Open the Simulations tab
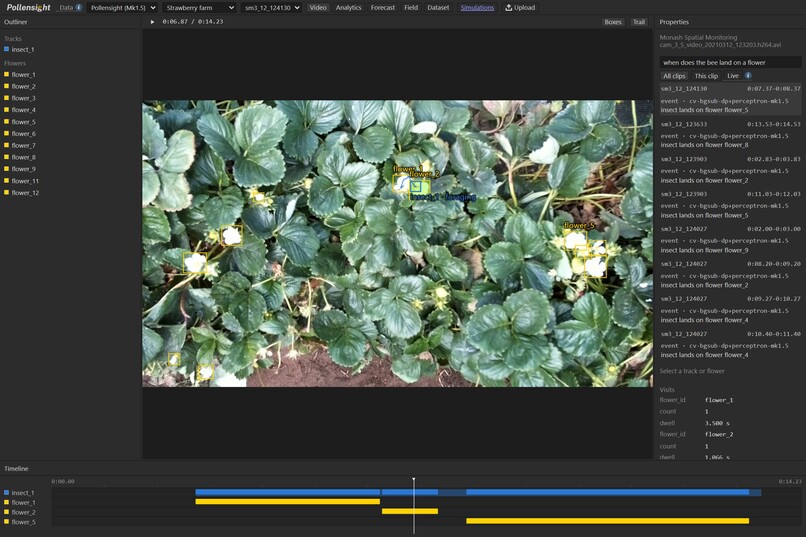This screenshot has width=806, height=537. tap(477, 8)
